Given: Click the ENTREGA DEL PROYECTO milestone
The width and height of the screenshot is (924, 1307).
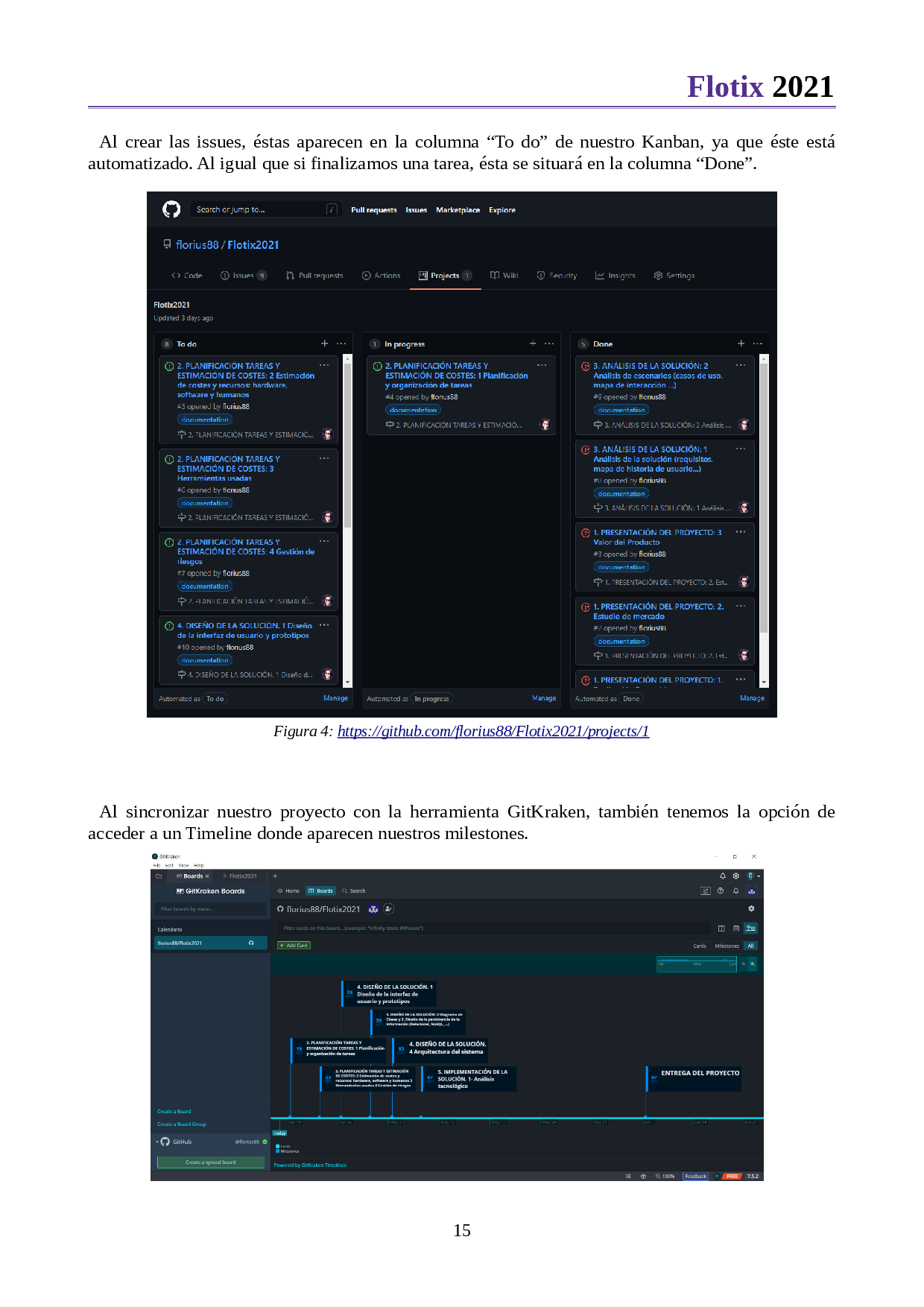Looking at the screenshot, I should tap(694, 1079).
